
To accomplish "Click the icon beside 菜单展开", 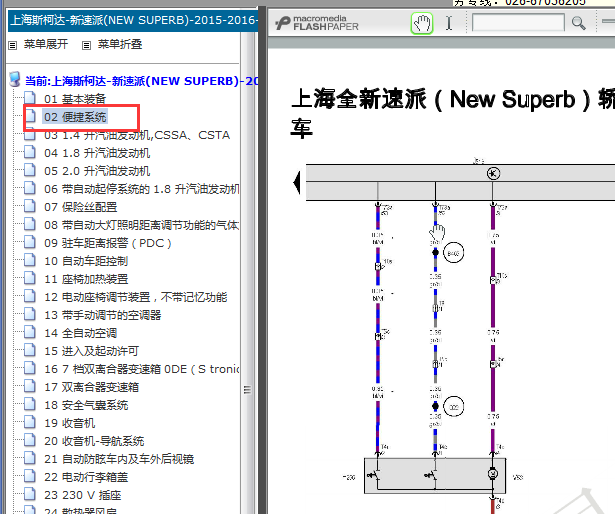I will [13, 46].
